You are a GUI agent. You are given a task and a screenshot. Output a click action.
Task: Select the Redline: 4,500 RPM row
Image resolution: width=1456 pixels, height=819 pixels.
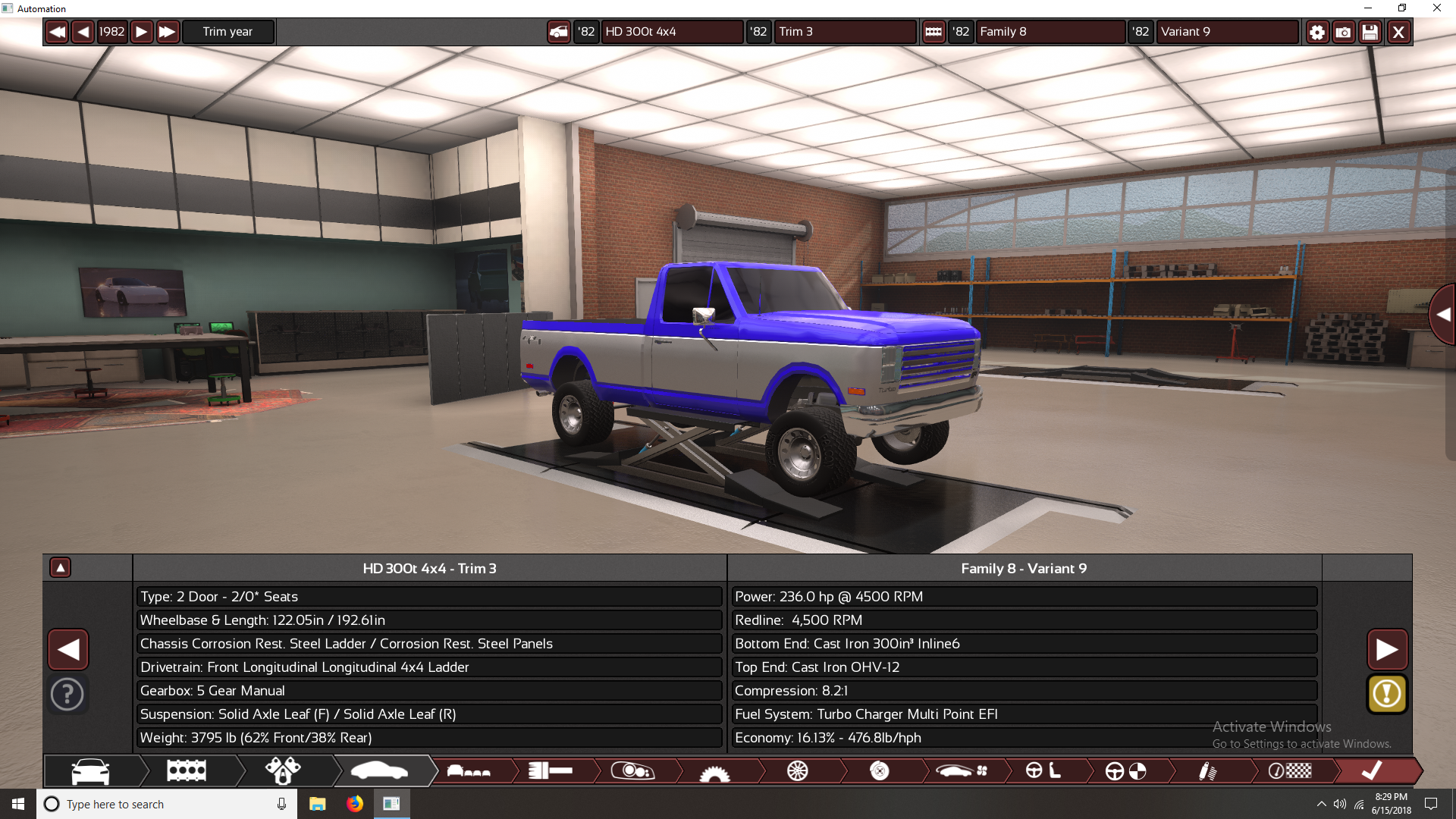(x=1025, y=620)
